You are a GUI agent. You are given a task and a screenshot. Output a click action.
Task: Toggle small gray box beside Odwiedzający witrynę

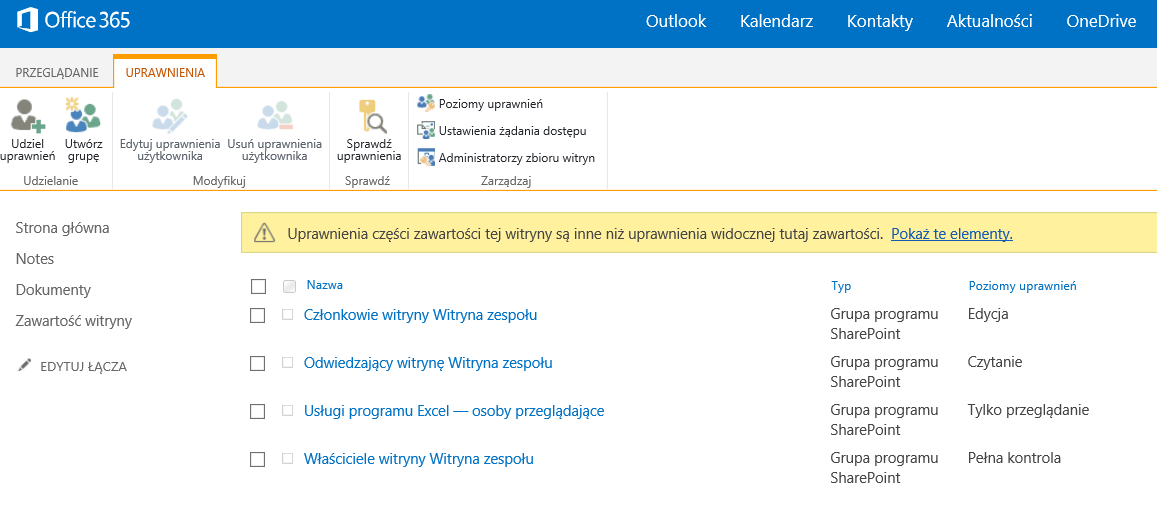tap(288, 363)
